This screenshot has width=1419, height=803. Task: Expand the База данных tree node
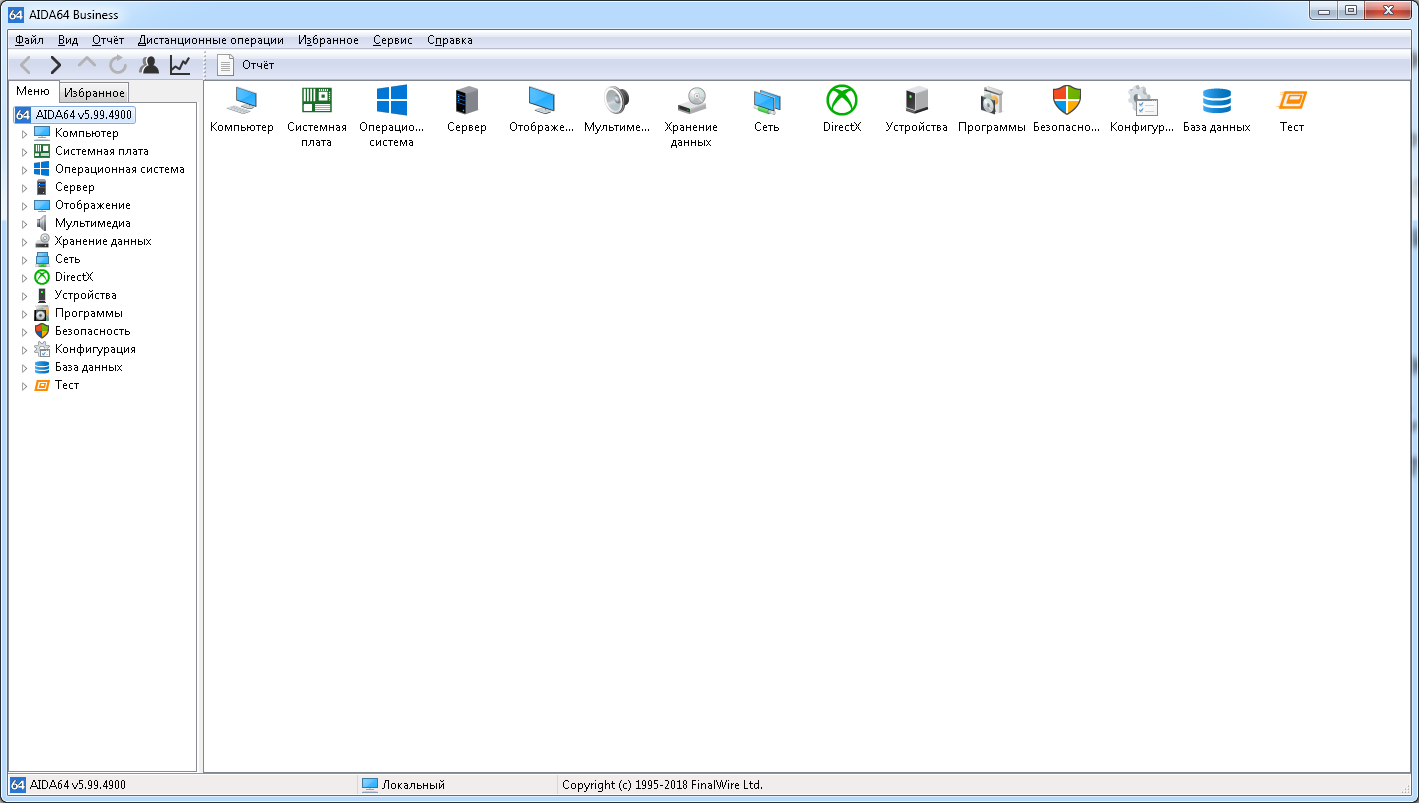25,367
